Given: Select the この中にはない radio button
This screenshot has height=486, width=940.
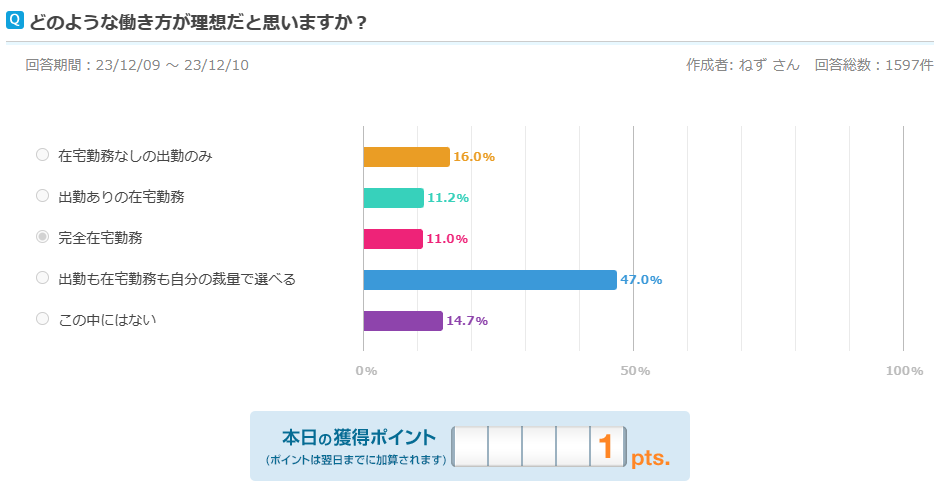Looking at the screenshot, I should tap(42, 319).
